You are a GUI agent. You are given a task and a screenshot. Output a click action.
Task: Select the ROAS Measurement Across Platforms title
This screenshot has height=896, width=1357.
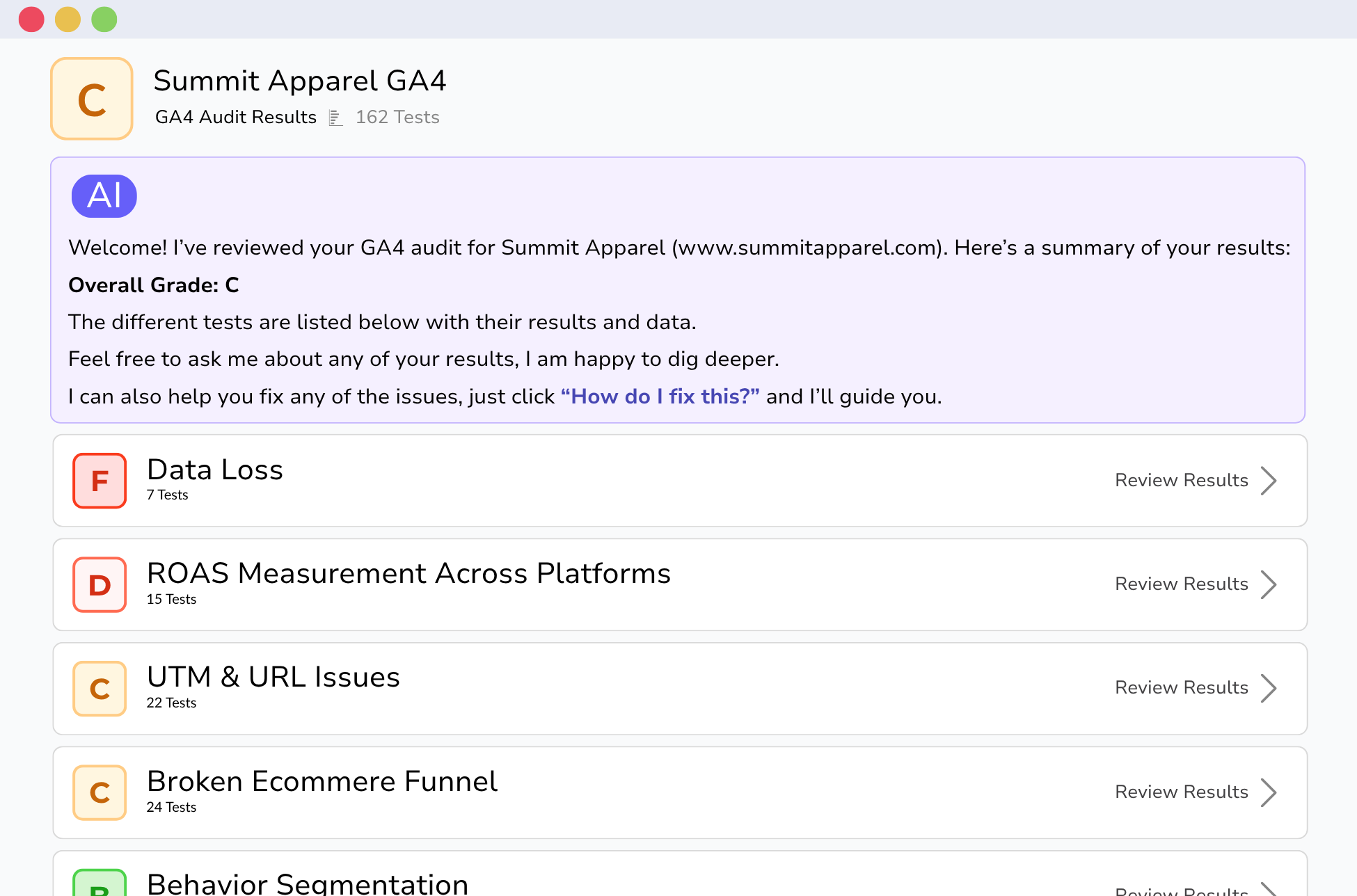408,573
